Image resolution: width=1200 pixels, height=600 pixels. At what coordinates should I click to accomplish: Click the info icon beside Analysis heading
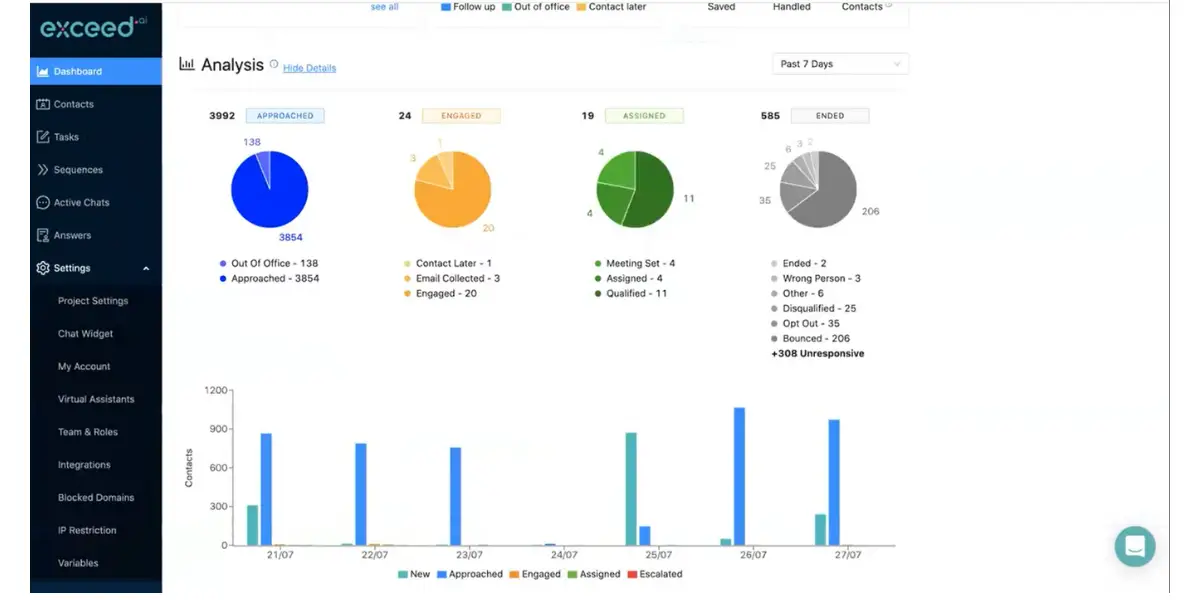[274, 64]
